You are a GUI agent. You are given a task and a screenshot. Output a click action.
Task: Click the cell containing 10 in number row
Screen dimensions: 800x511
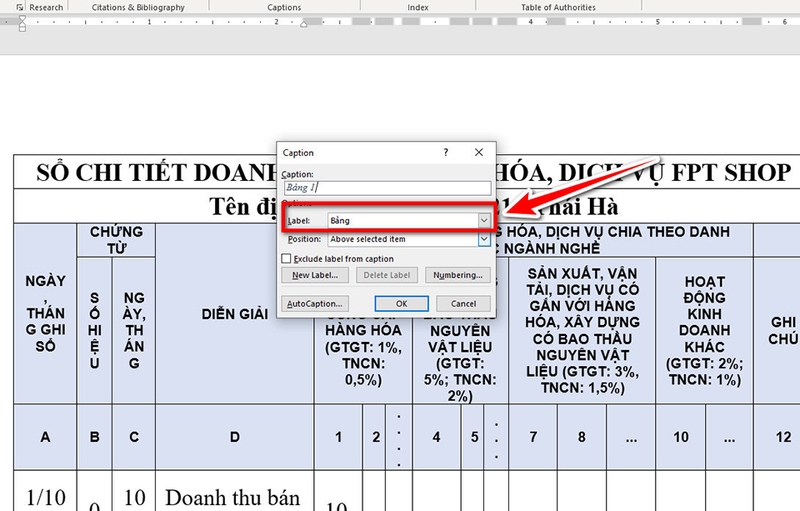pyautogui.click(x=681, y=437)
